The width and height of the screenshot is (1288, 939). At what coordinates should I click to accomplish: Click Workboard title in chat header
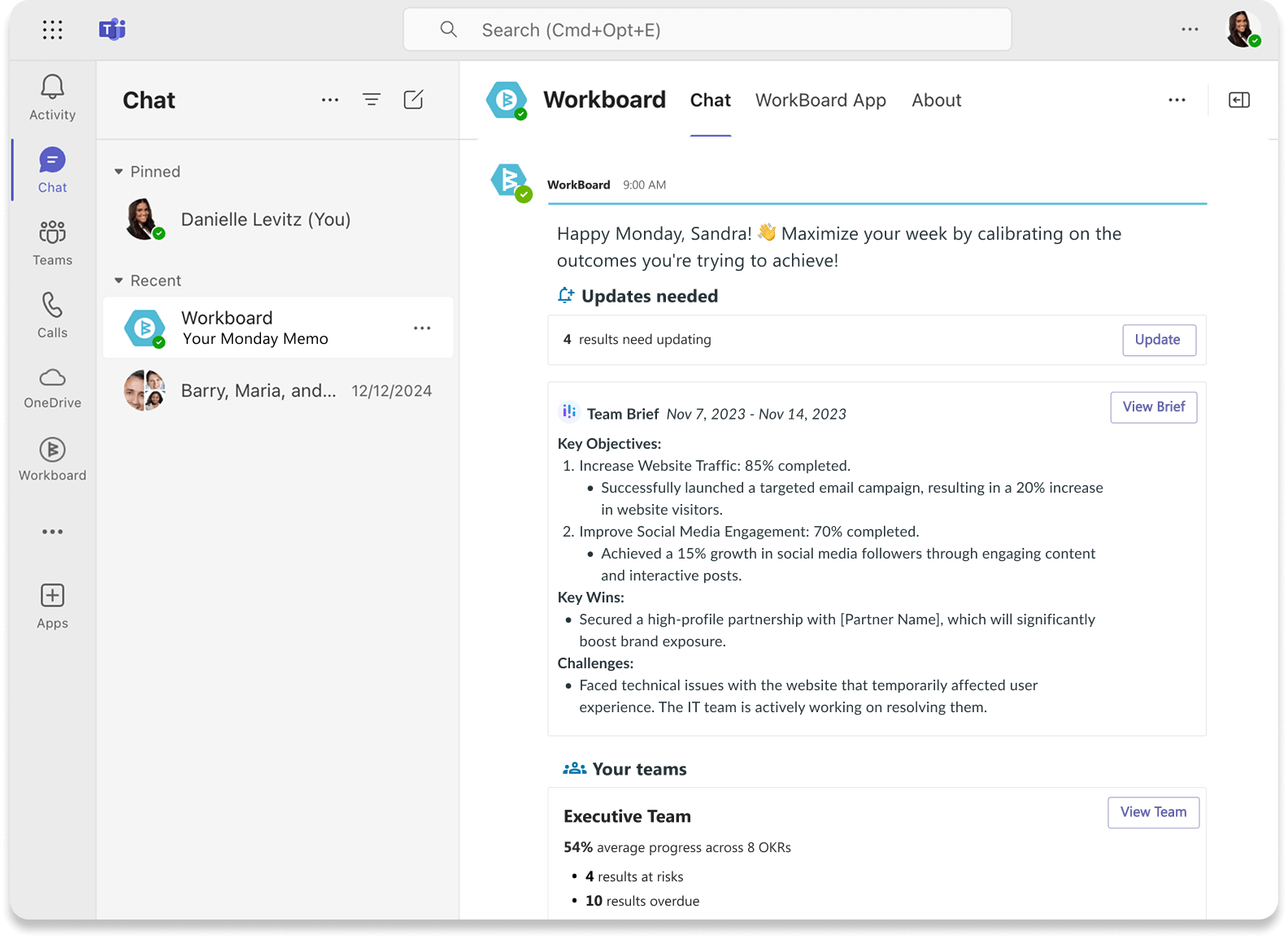click(604, 99)
